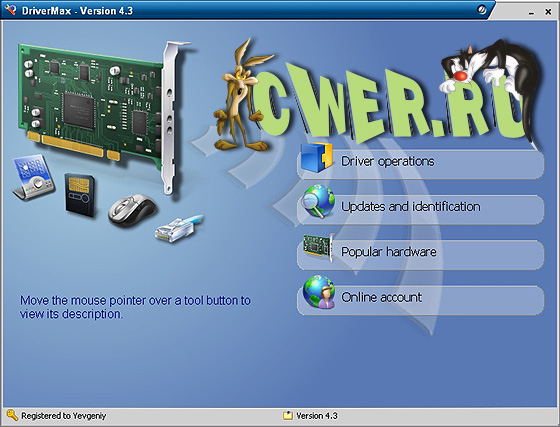
Task: Click the Version 4.3 status bar icon
Action: [288, 416]
